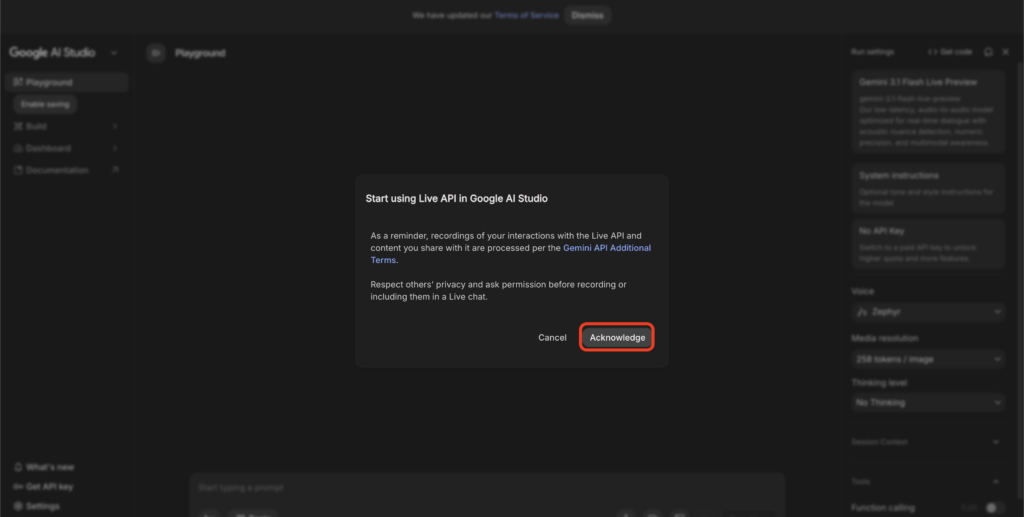Open the Build sidebar item

tap(65, 126)
